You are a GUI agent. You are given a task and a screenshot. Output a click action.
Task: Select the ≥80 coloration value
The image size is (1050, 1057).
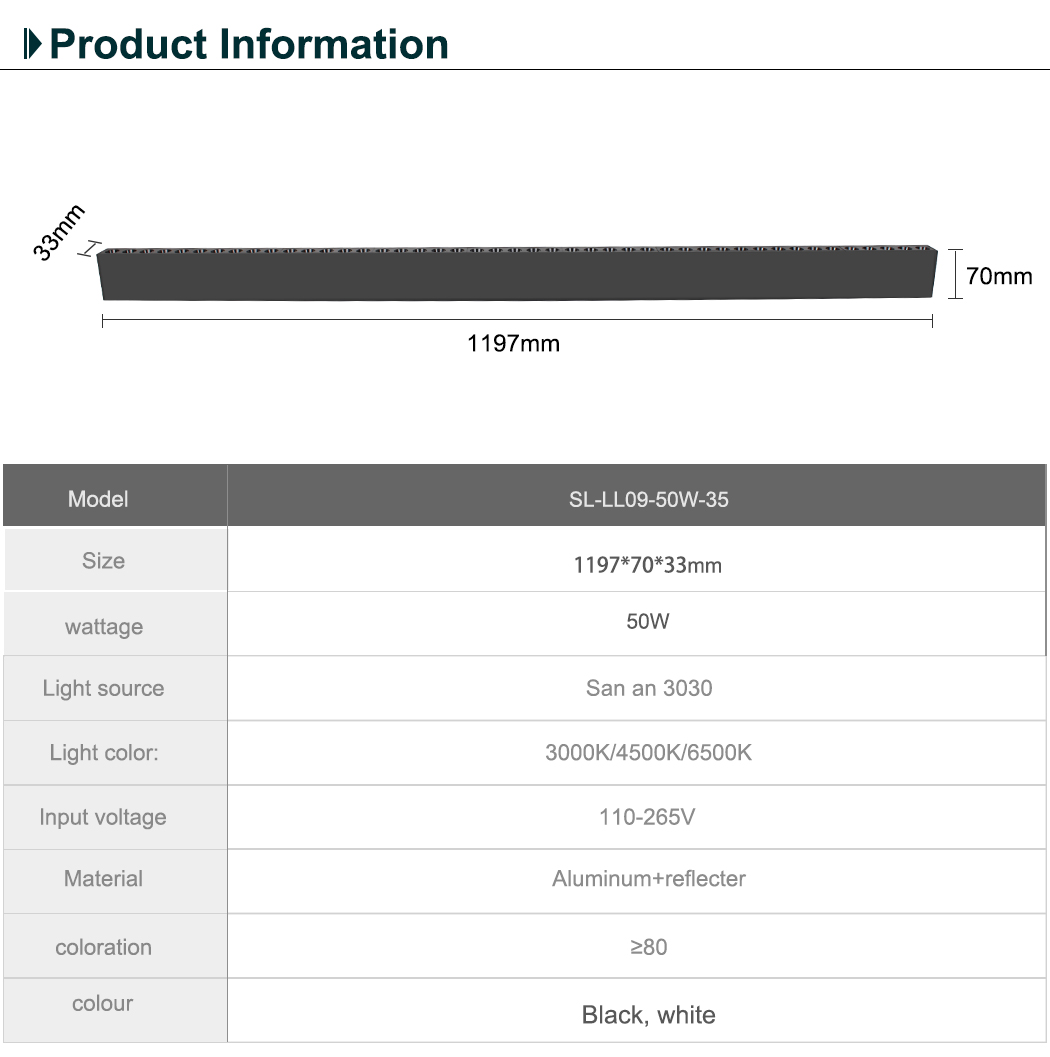[649, 947]
